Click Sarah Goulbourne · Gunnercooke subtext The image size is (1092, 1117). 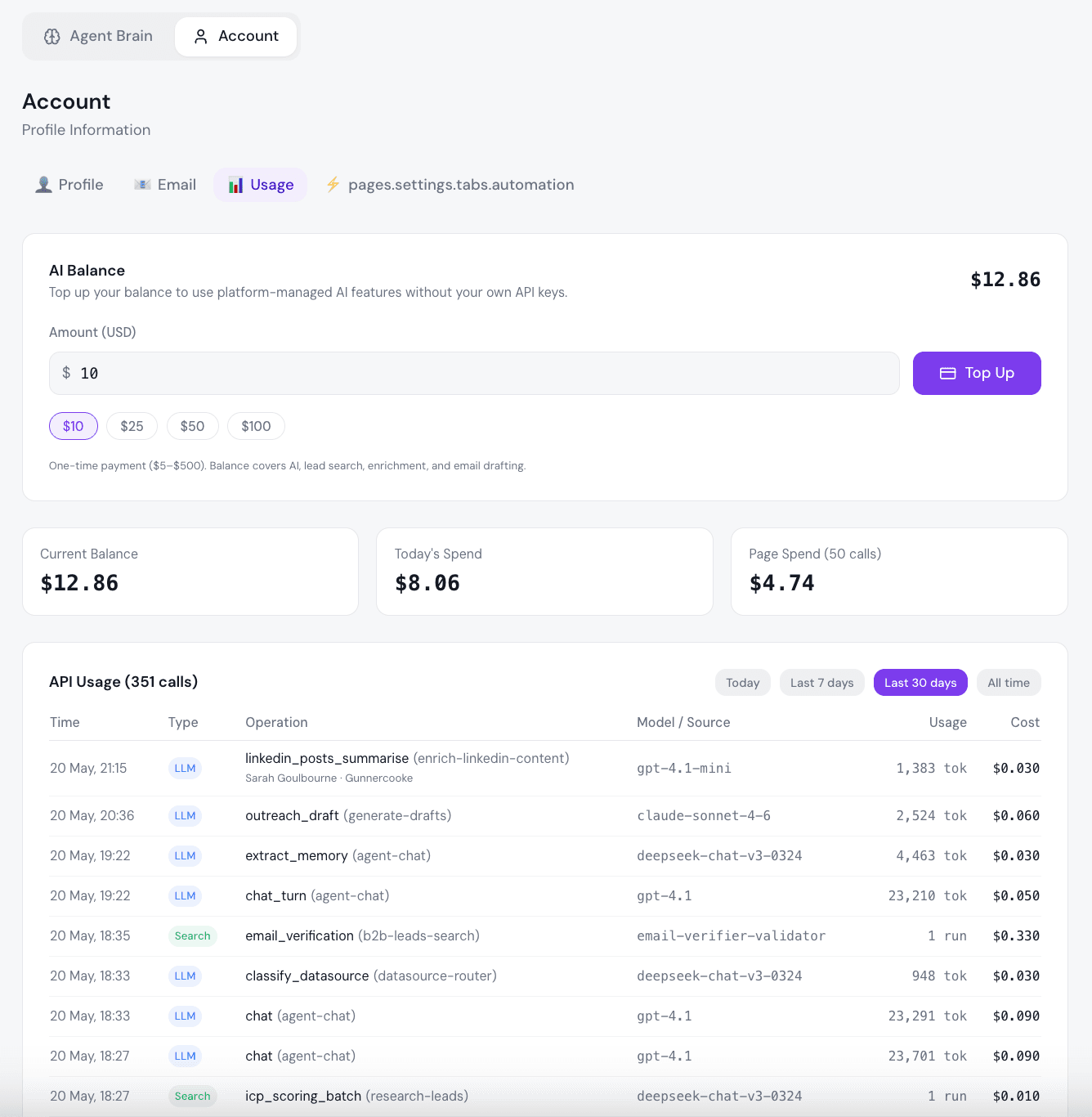click(329, 778)
